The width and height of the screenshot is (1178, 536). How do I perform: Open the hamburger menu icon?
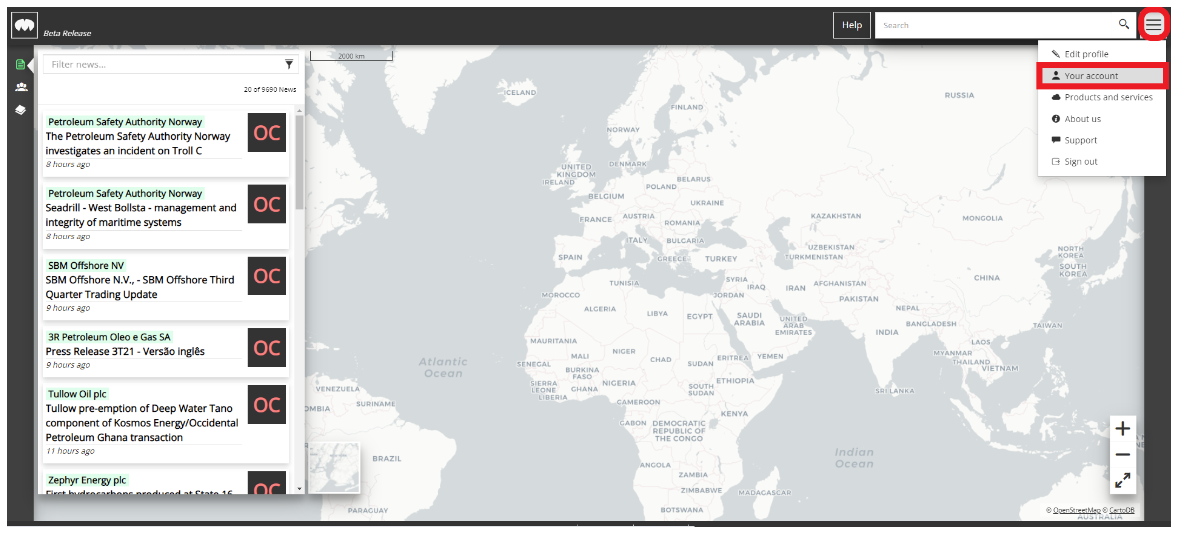pos(1153,25)
